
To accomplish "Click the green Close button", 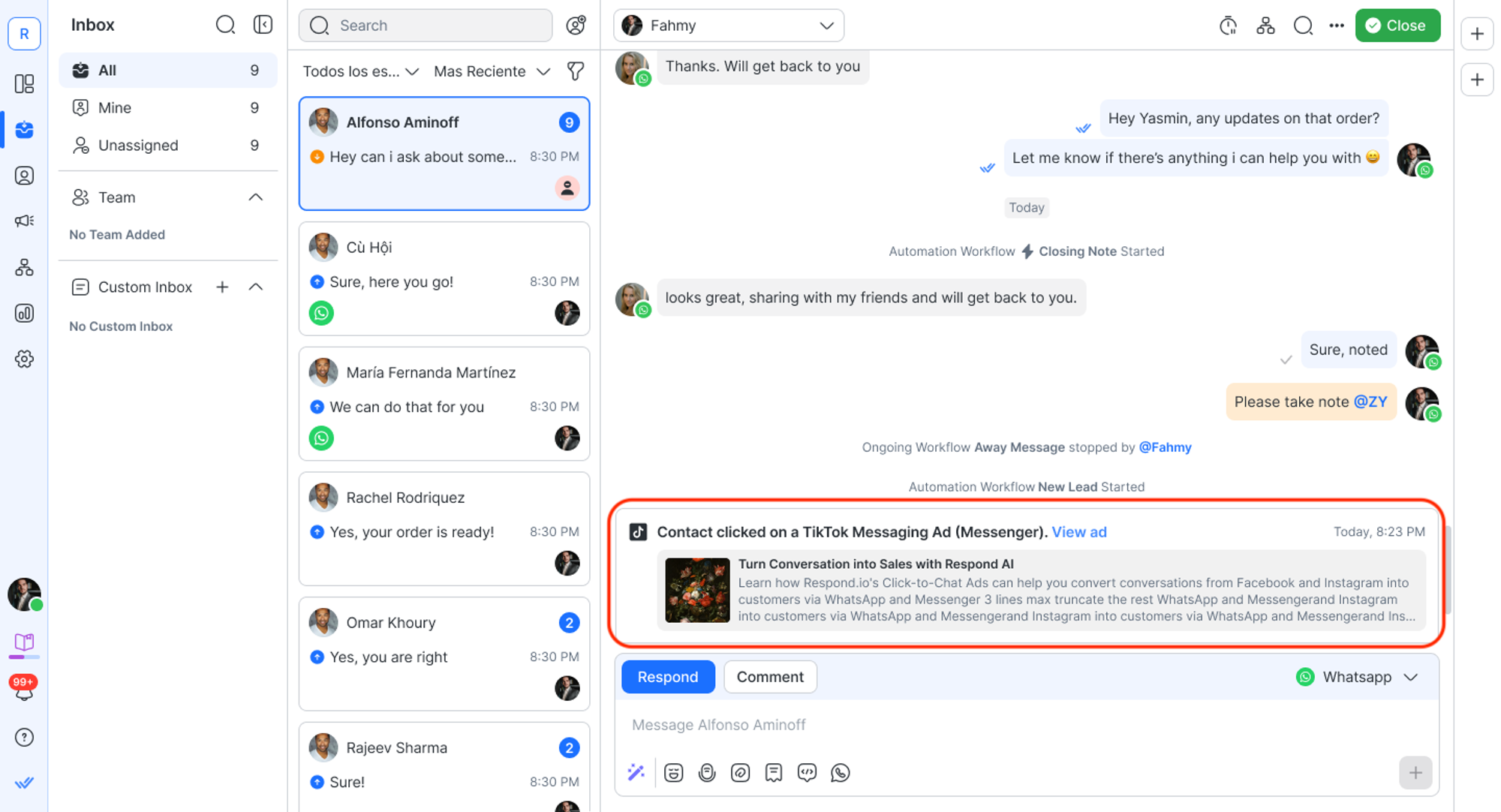I will (1397, 25).
